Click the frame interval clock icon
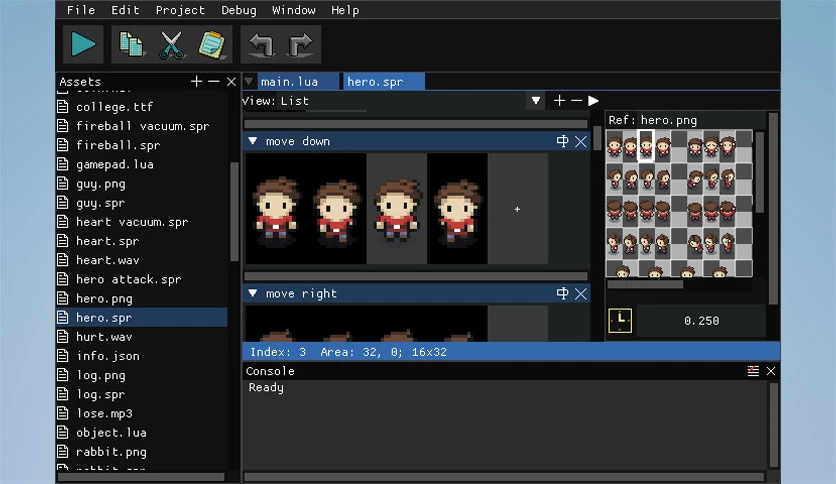The height and width of the screenshot is (484, 836). coord(620,320)
